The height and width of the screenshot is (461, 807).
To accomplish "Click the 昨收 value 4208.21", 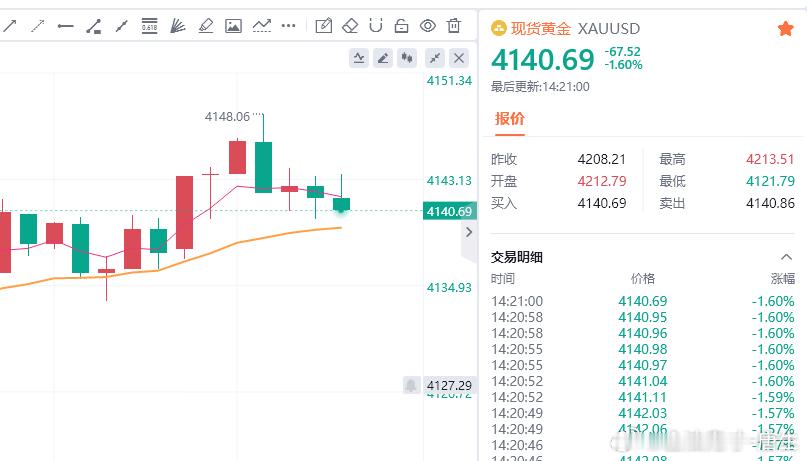I will 602,159.
